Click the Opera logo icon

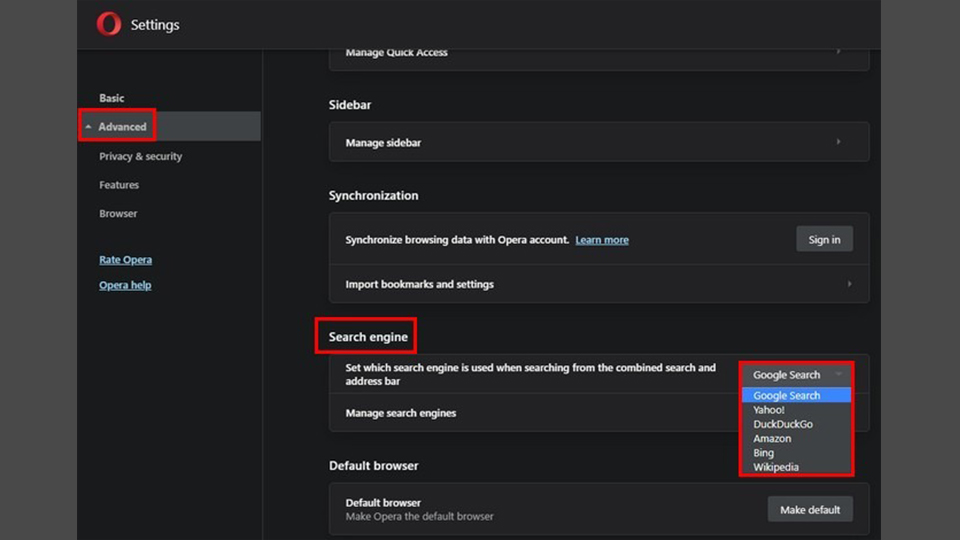pos(109,24)
